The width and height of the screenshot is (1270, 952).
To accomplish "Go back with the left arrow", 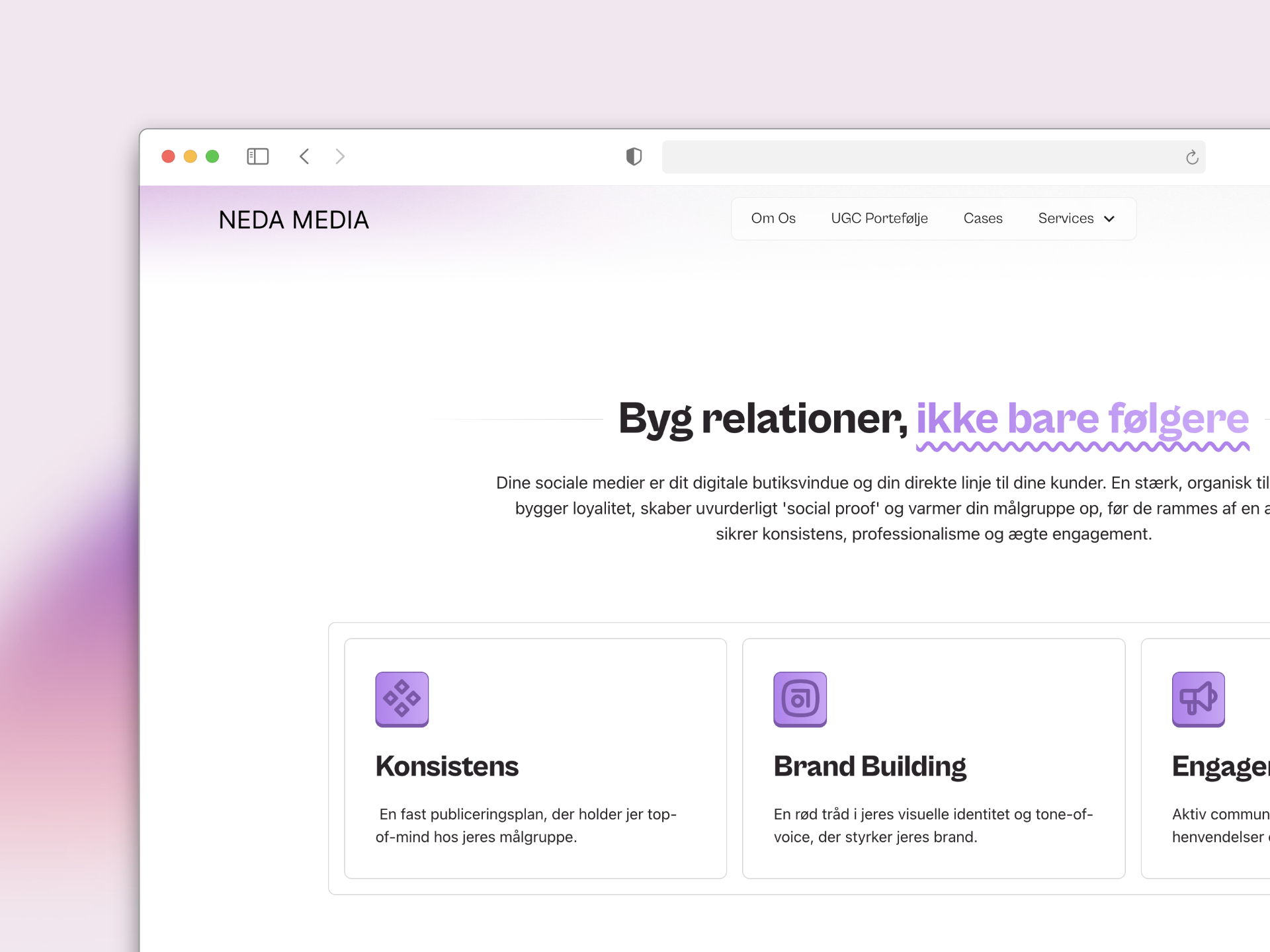I will click(x=304, y=157).
